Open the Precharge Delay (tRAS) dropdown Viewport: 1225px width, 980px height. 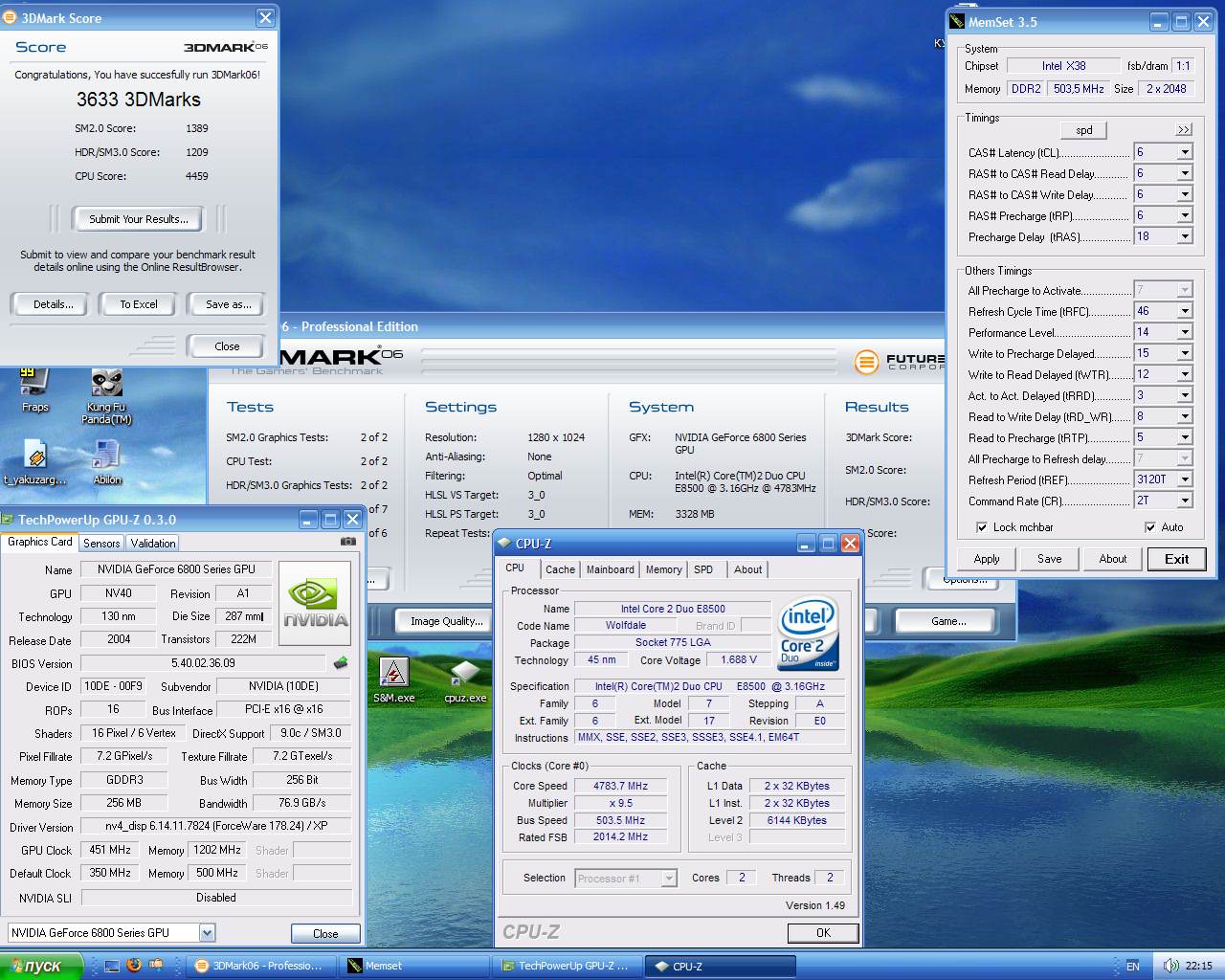[x=1185, y=236]
